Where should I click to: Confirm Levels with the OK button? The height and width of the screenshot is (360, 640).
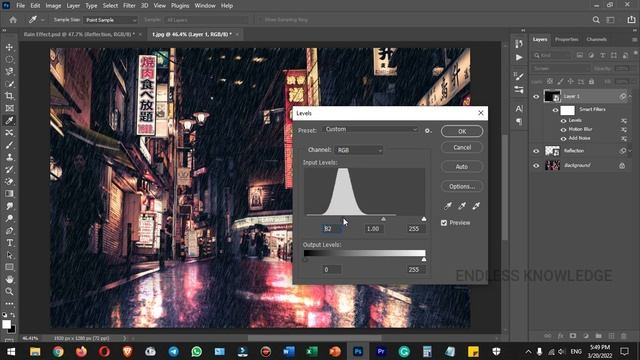[462, 131]
